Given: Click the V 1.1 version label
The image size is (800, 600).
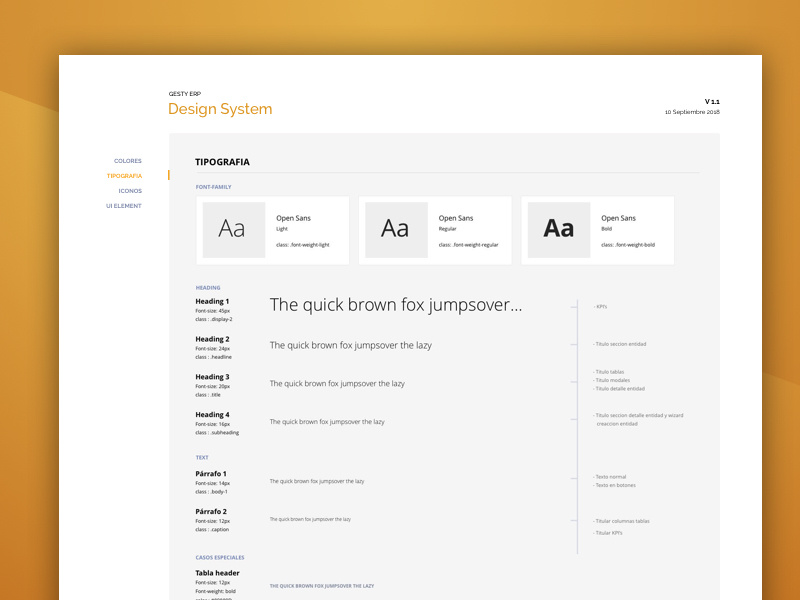Looking at the screenshot, I should click(712, 102).
